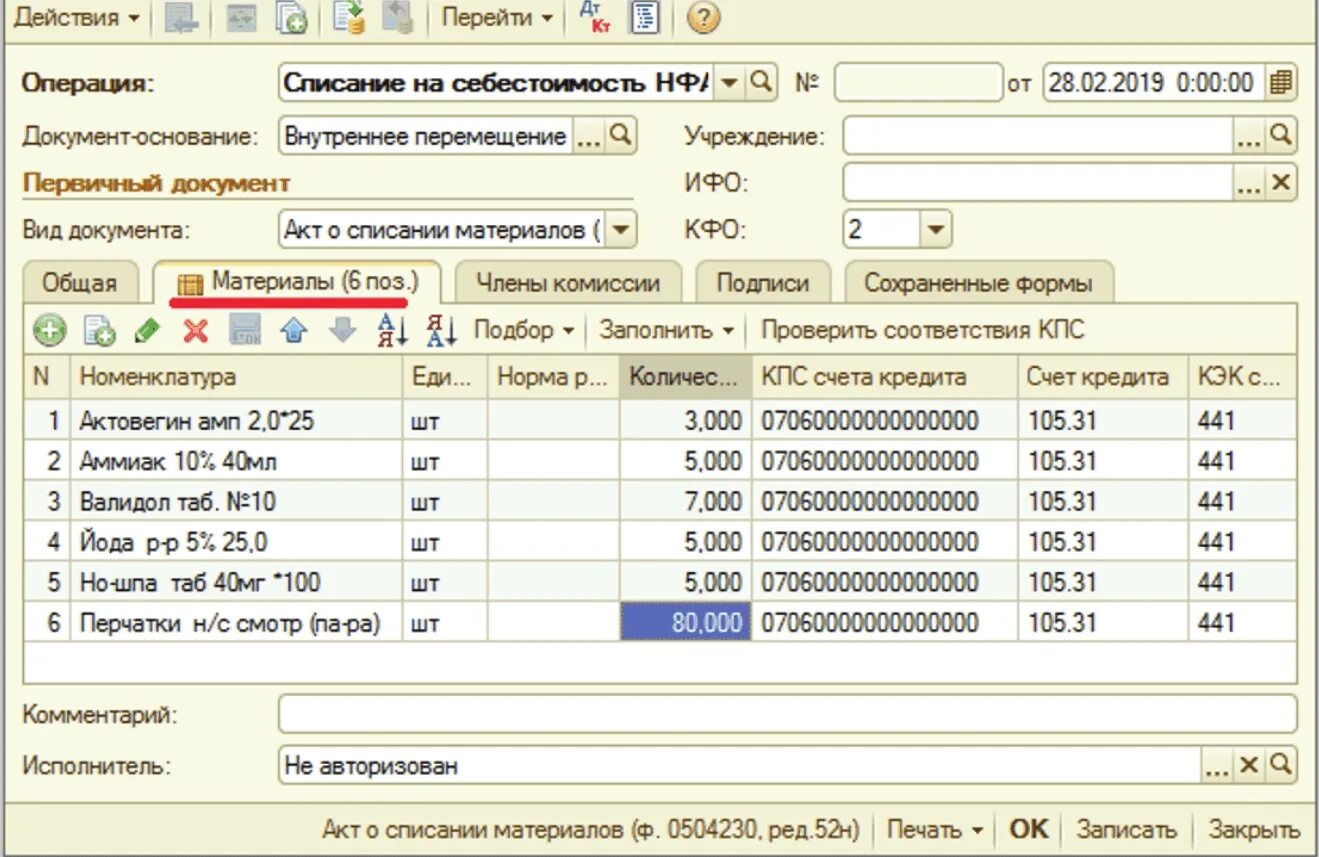Select ИФО using the ellipsis button
Image resolution: width=1319 pixels, height=857 pixels.
click(1248, 184)
